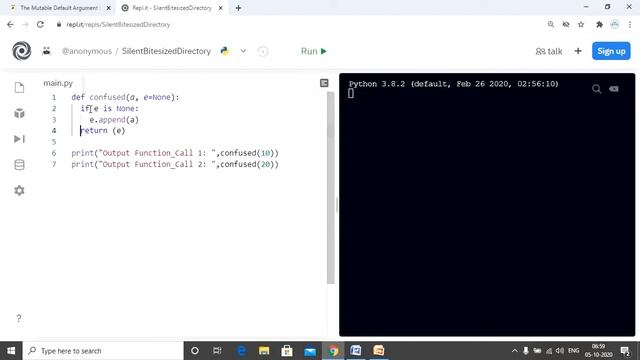Run the program with Run button

314,51
